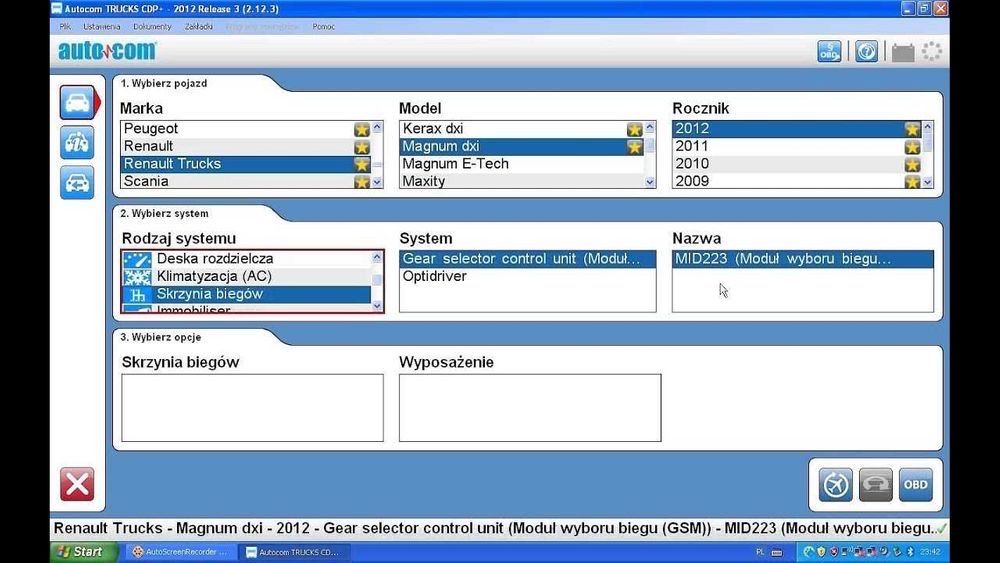Click the gray vehicle scan button at bottom
The height and width of the screenshot is (563, 1000).
(876, 485)
